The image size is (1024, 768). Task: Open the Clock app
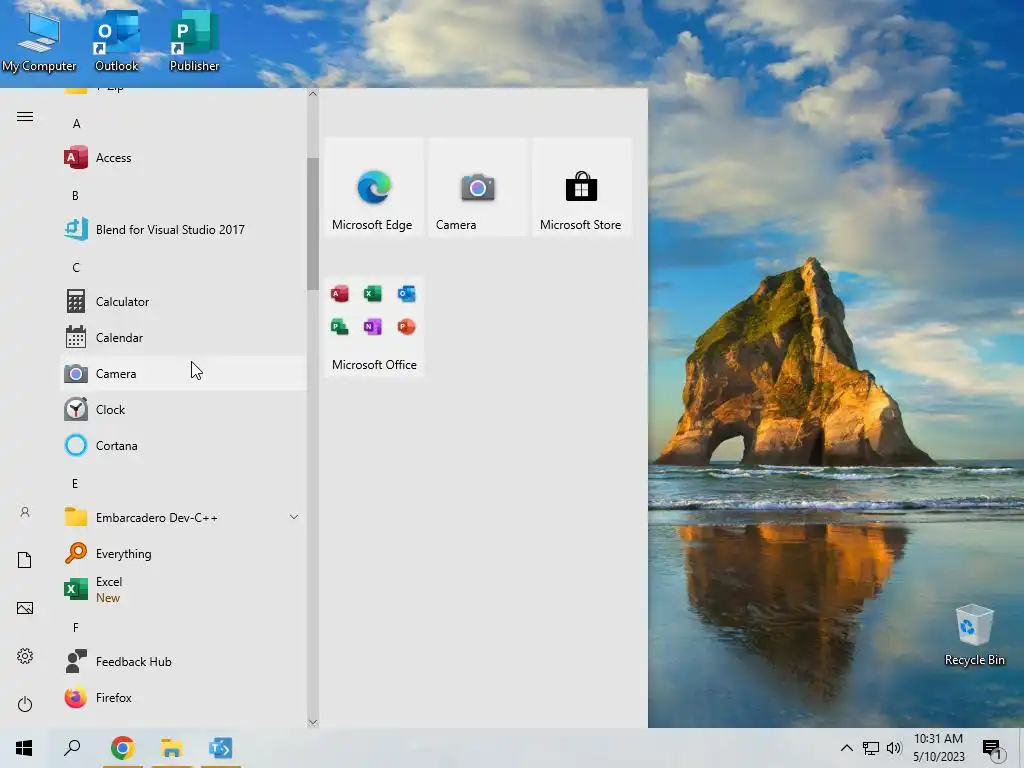[183, 409]
